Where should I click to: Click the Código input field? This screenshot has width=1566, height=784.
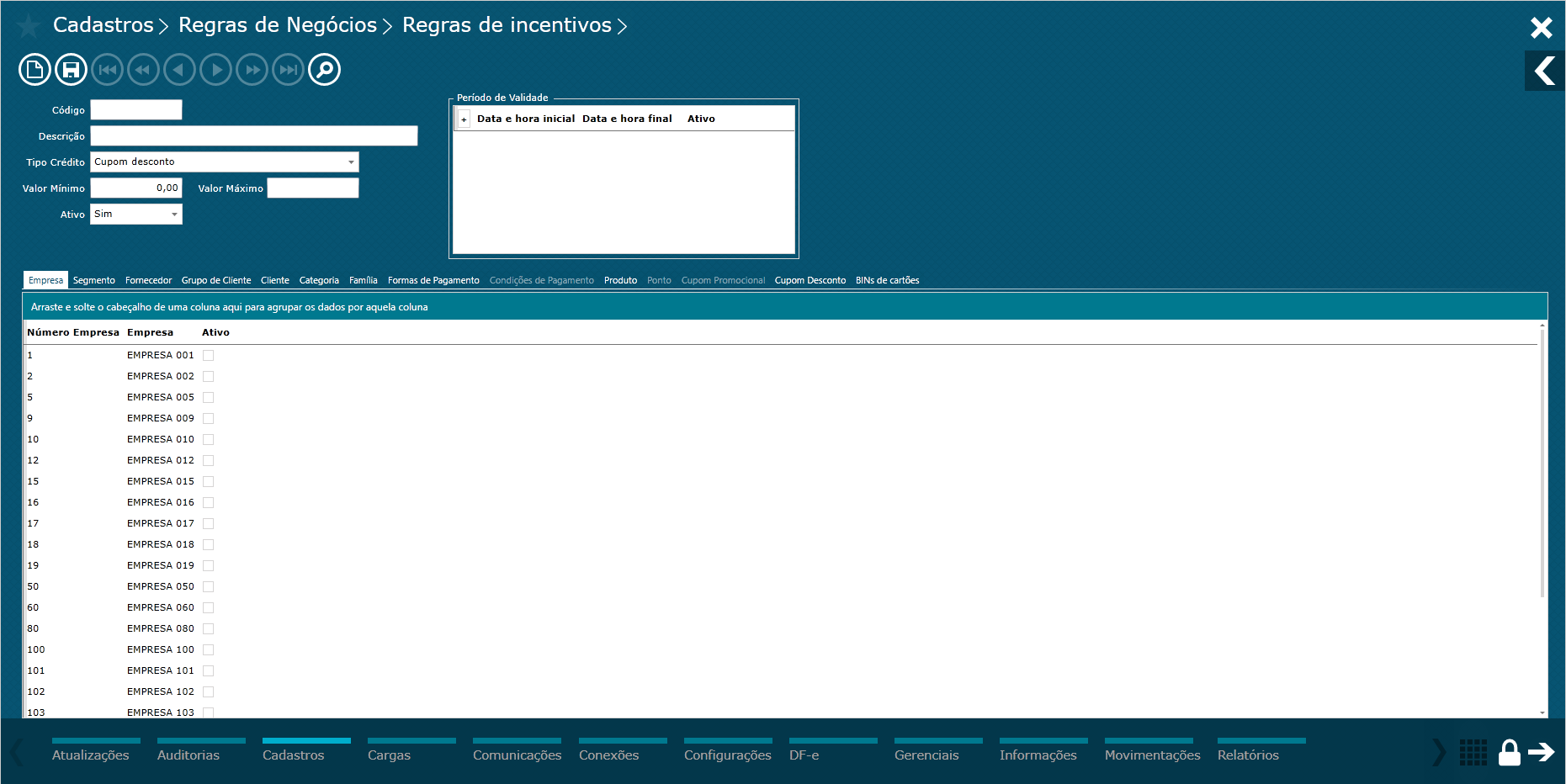(136, 110)
